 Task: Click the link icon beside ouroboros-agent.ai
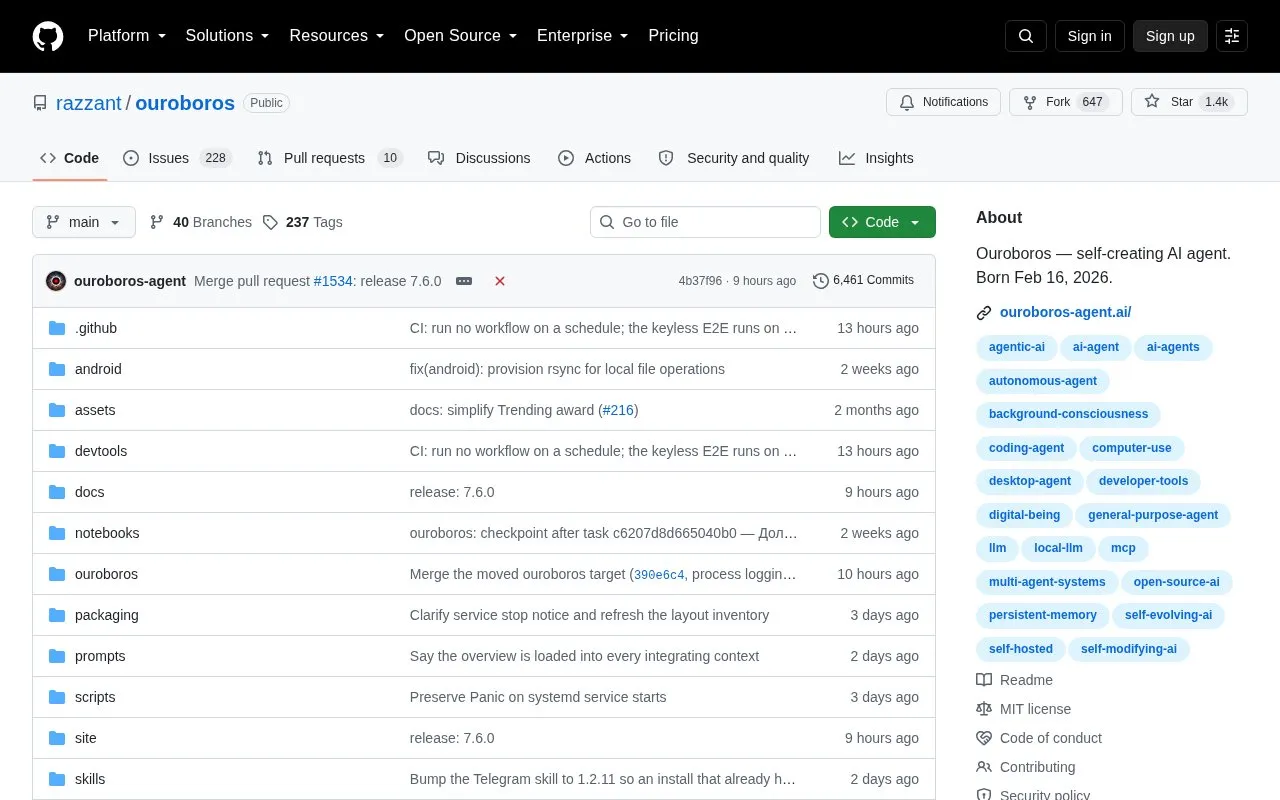click(x=984, y=313)
